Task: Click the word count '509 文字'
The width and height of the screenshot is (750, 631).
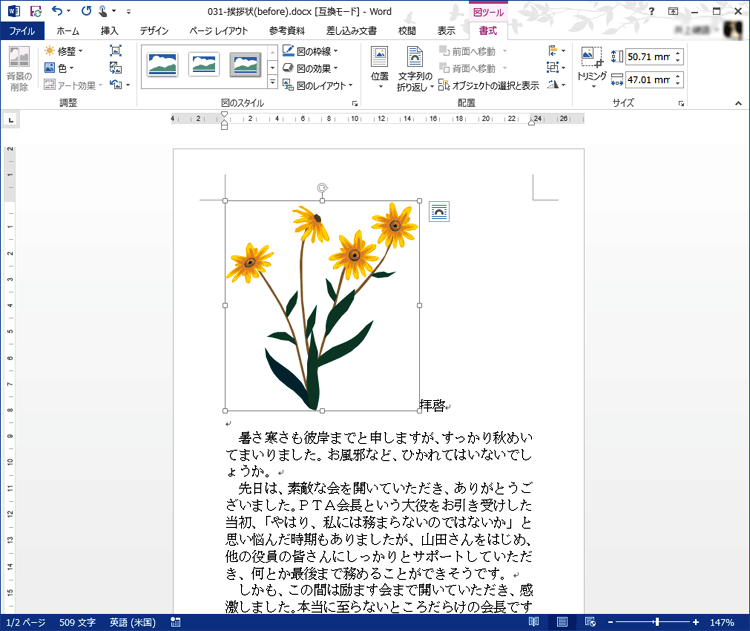Action: tap(77, 622)
